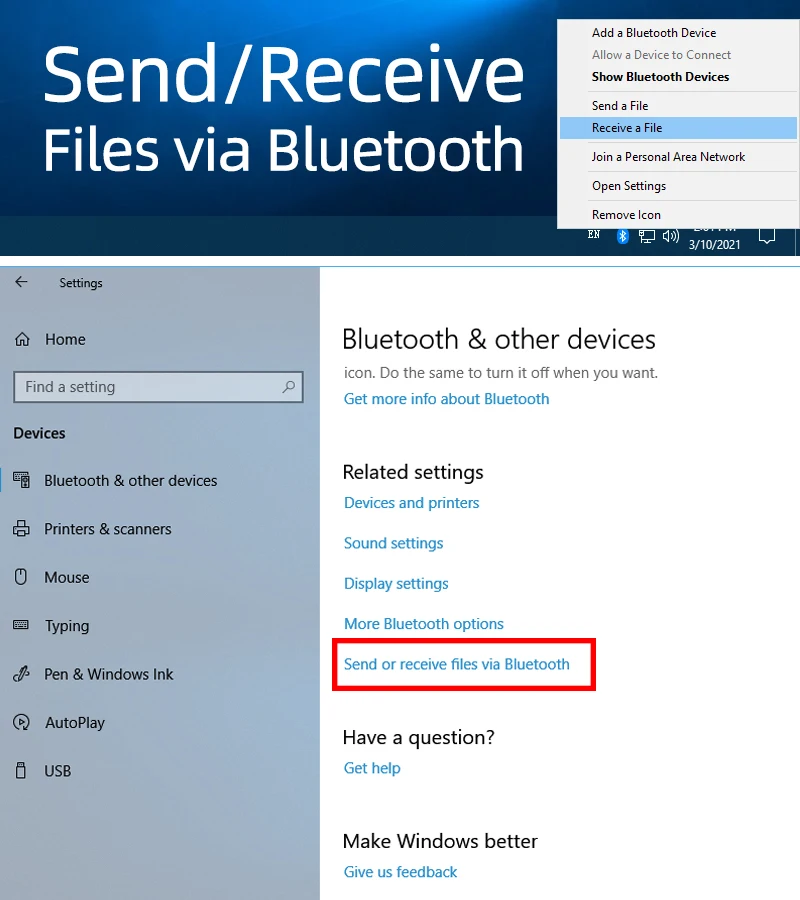Open Send or receive files via Bluetooth
The image size is (800, 900).
point(457,664)
